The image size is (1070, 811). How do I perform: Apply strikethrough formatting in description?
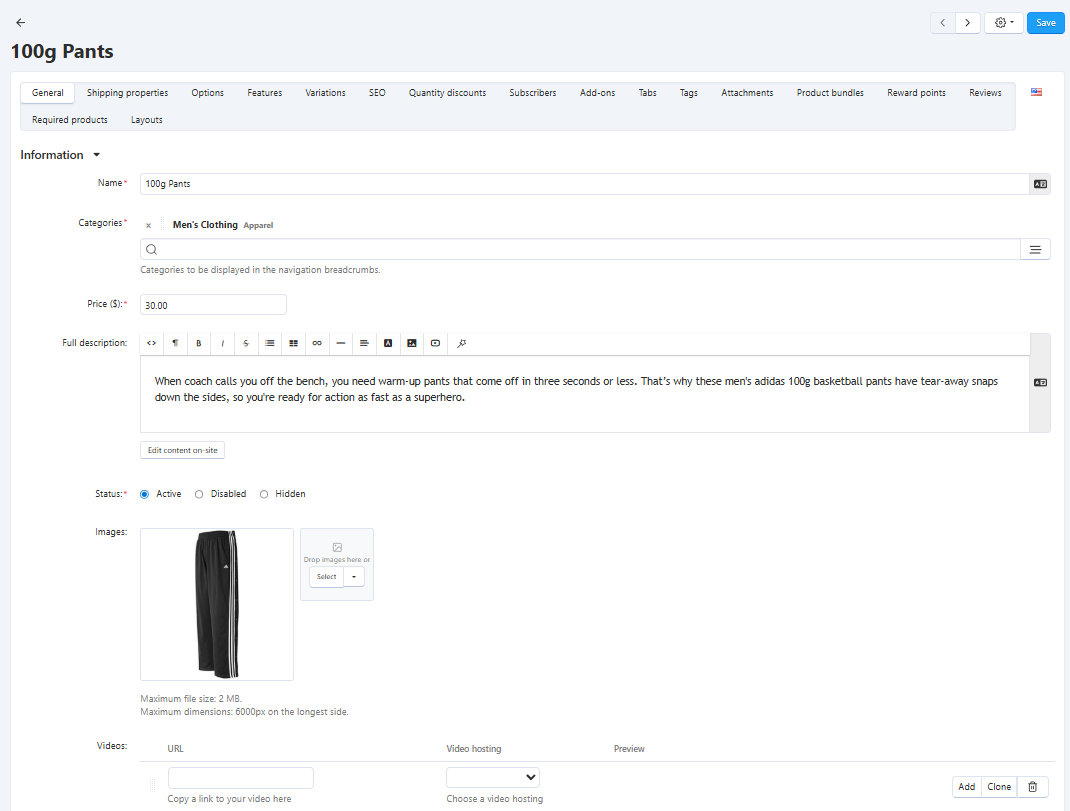246,343
